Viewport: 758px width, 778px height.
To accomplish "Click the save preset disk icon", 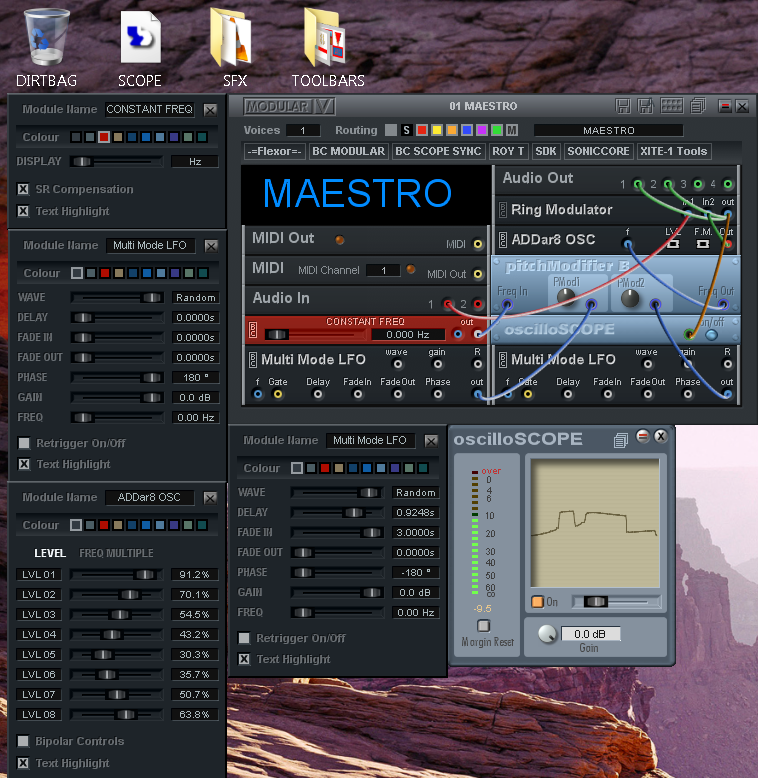I will click(623, 106).
